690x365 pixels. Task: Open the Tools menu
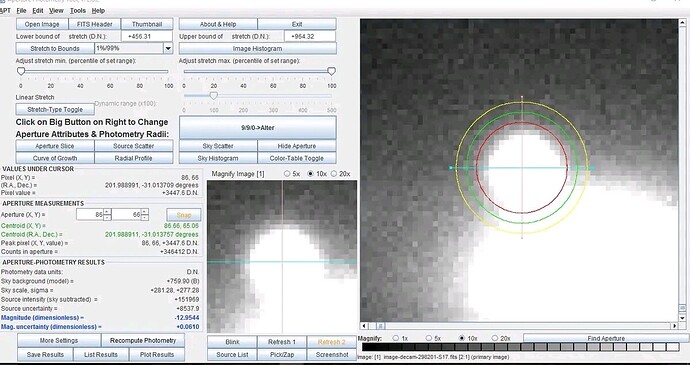(x=78, y=11)
